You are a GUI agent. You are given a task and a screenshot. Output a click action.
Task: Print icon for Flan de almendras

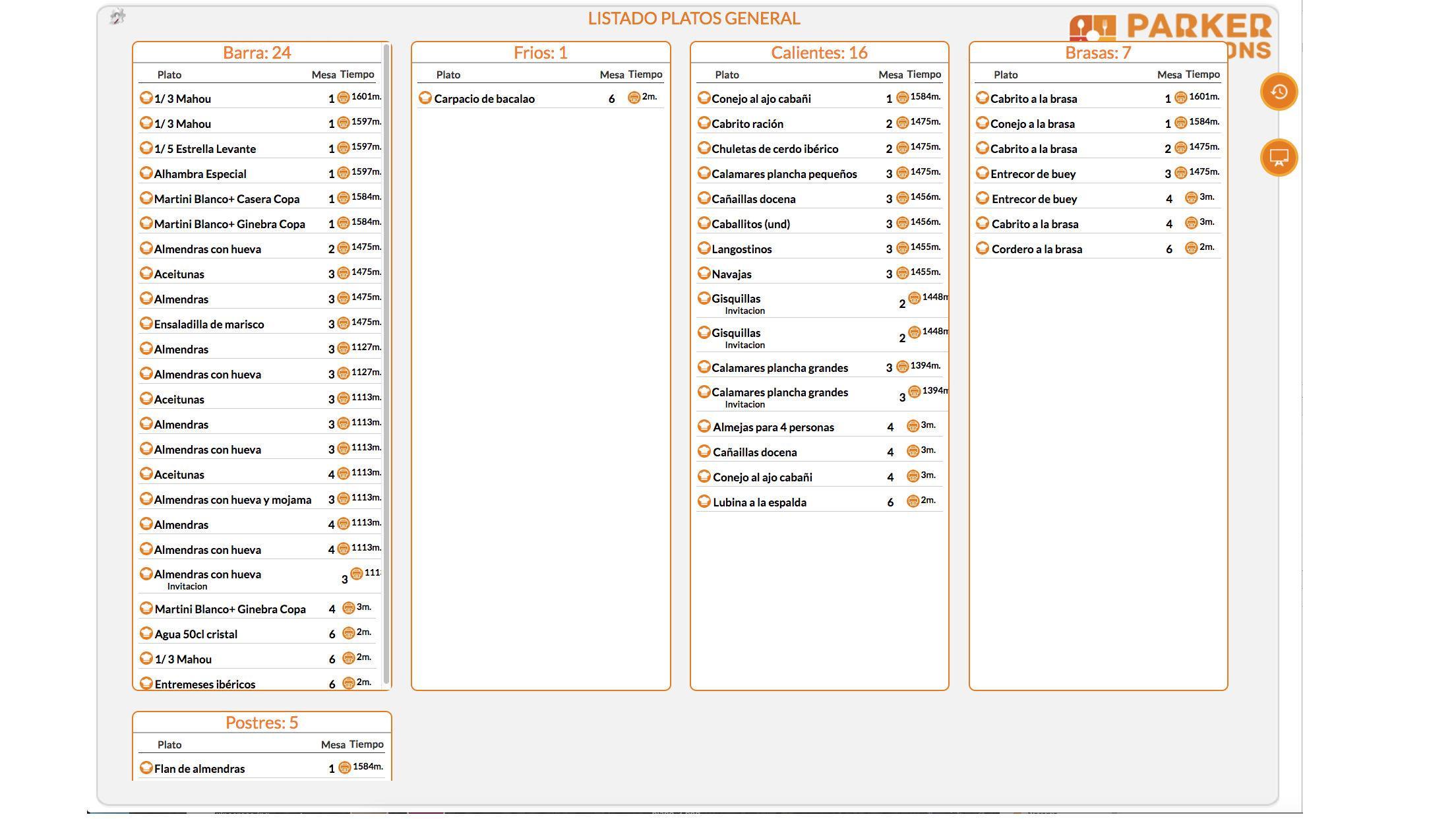tap(344, 768)
